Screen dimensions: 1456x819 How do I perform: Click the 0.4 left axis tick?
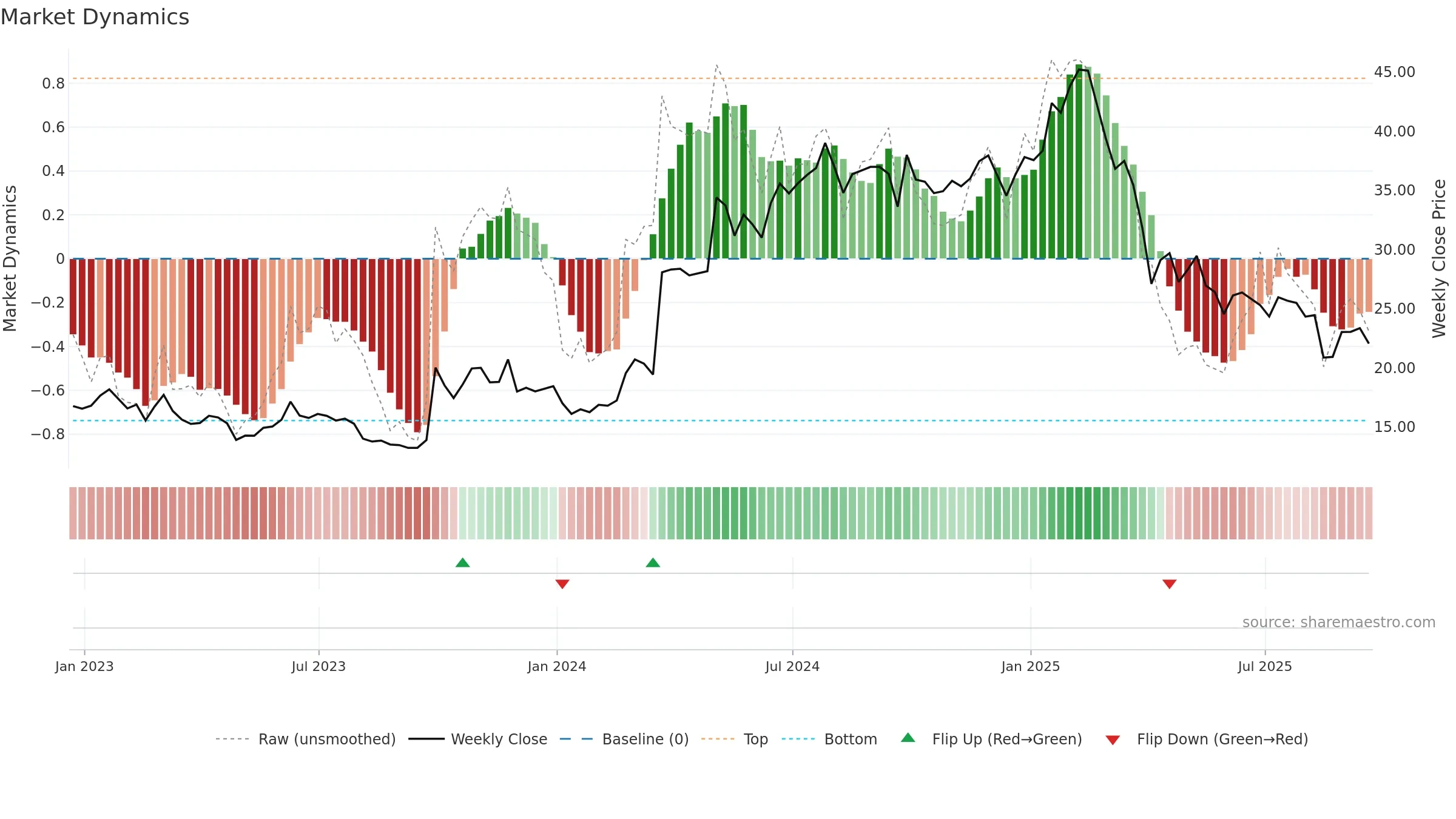[53, 170]
